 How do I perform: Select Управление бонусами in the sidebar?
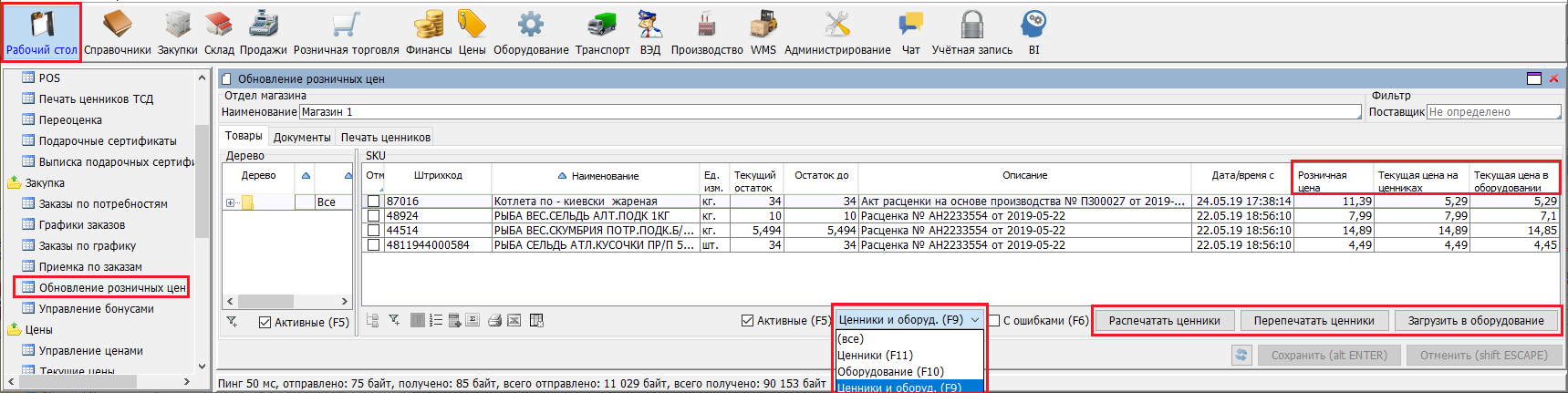96,308
